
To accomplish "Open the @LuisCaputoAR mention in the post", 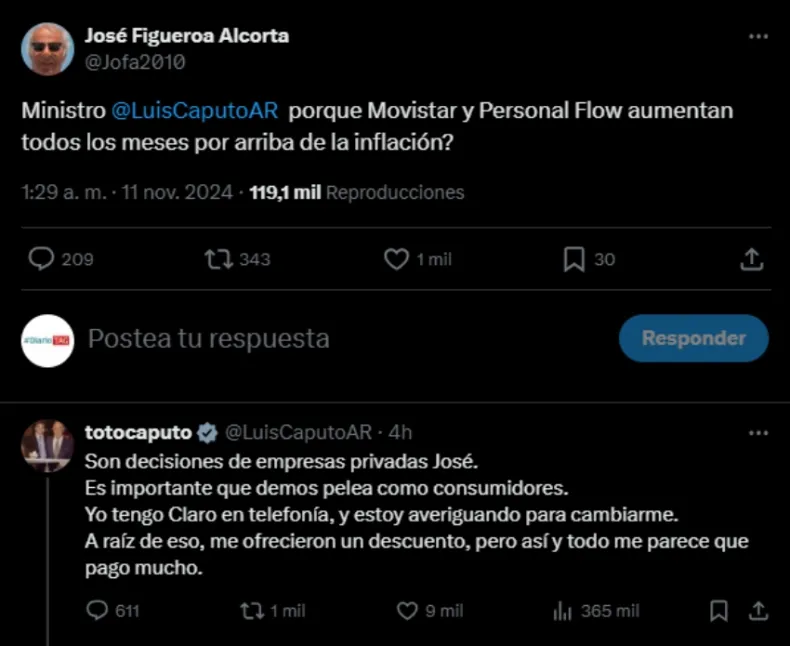I will [x=190, y=111].
